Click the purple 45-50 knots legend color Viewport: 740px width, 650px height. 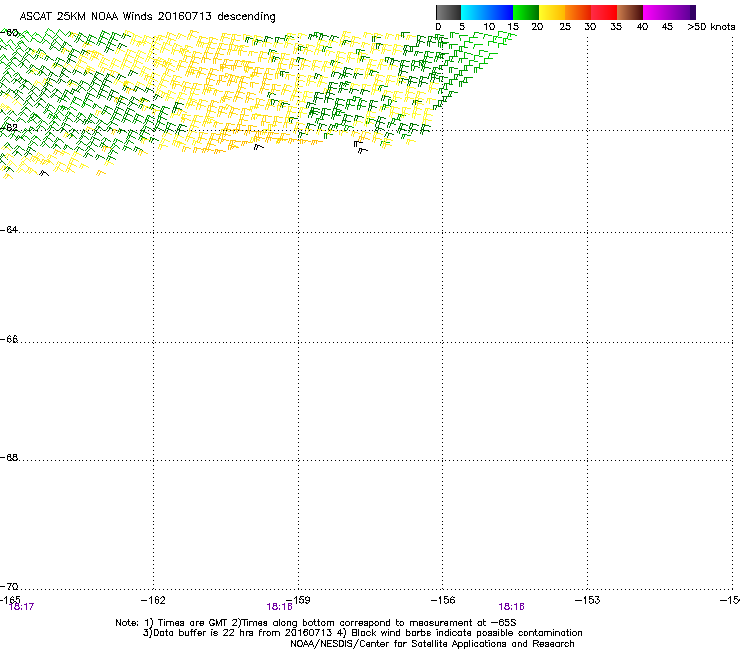pos(682,12)
